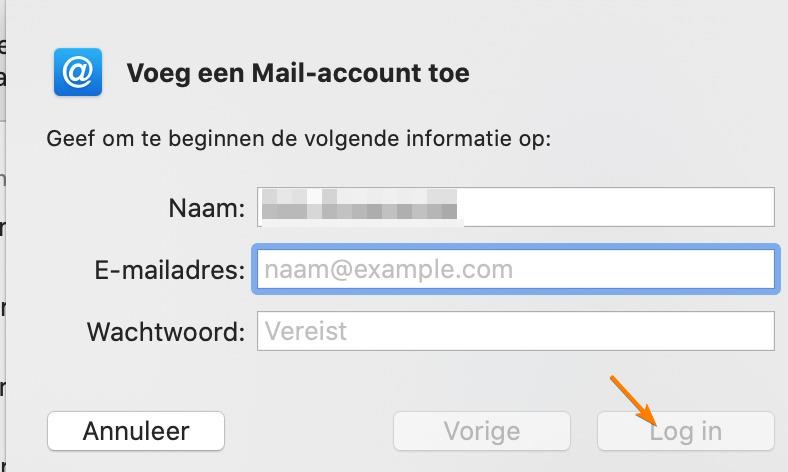Image resolution: width=788 pixels, height=472 pixels.
Task: Click empty area right of blurred name
Action: pos(618,207)
